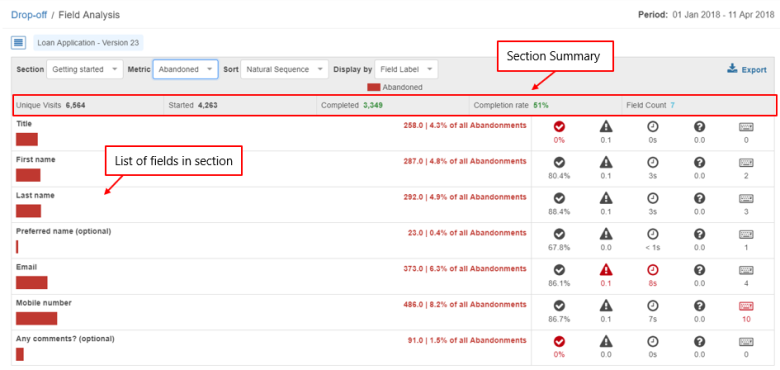Image resolution: width=780 pixels, height=370 pixels.
Task: Click the clock icon in Title row
Action: click(652, 127)
